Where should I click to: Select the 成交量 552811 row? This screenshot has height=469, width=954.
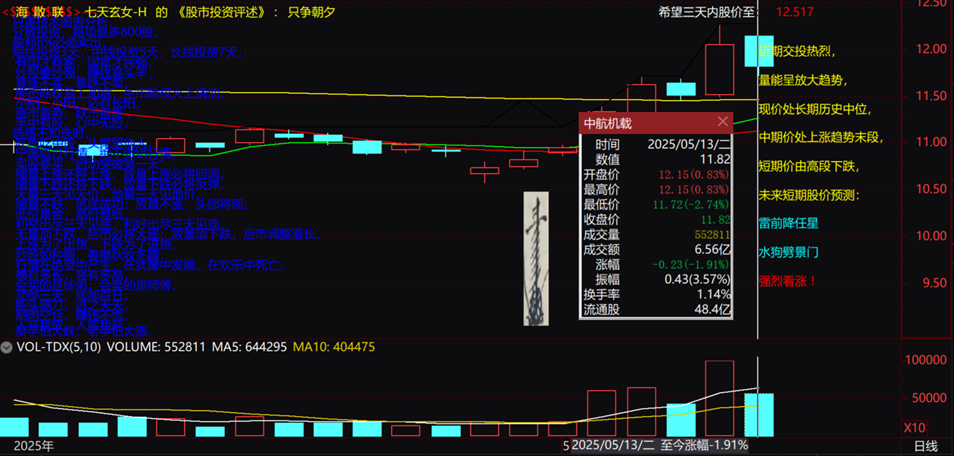coord(656,234)
